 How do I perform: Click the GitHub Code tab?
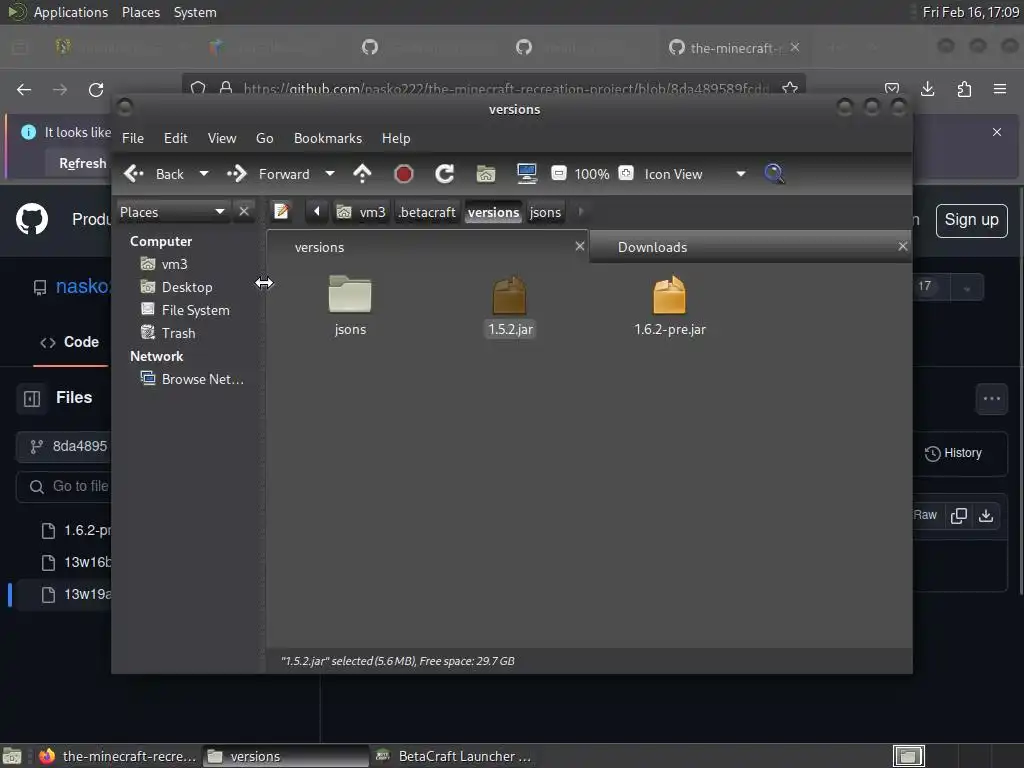(71, 342)
